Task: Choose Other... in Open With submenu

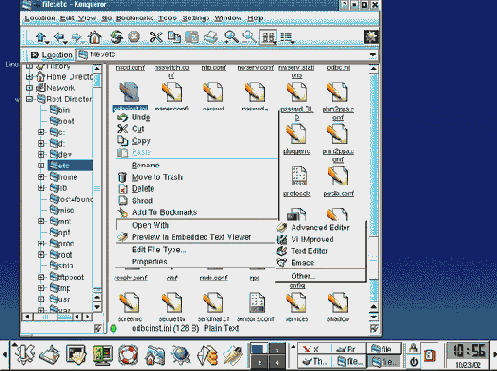Action: coord(320,276)
